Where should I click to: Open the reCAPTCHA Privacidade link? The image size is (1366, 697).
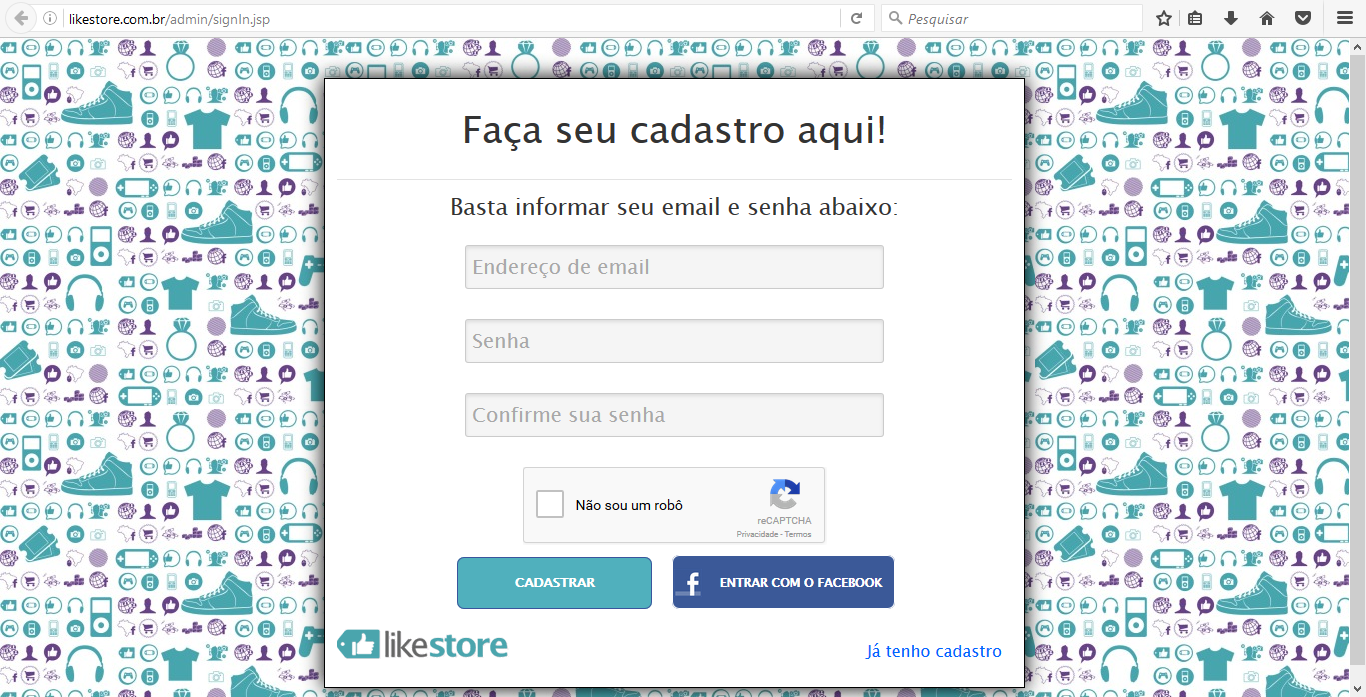[758, 534]
